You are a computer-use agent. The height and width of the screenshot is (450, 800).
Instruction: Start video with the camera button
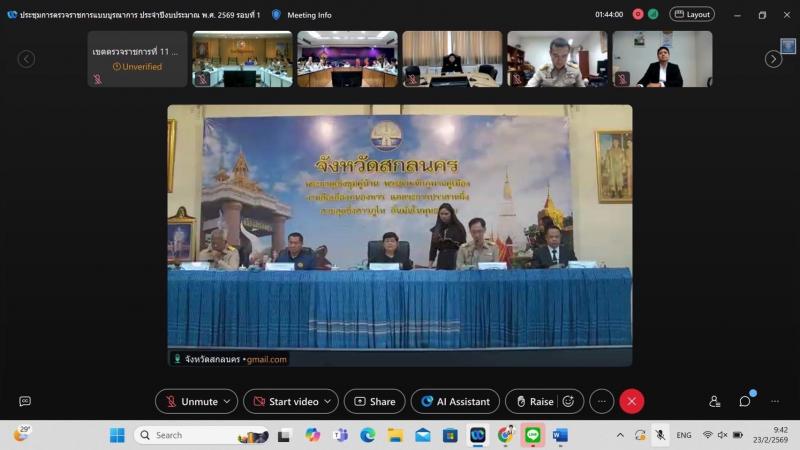(x=285, y=402)
